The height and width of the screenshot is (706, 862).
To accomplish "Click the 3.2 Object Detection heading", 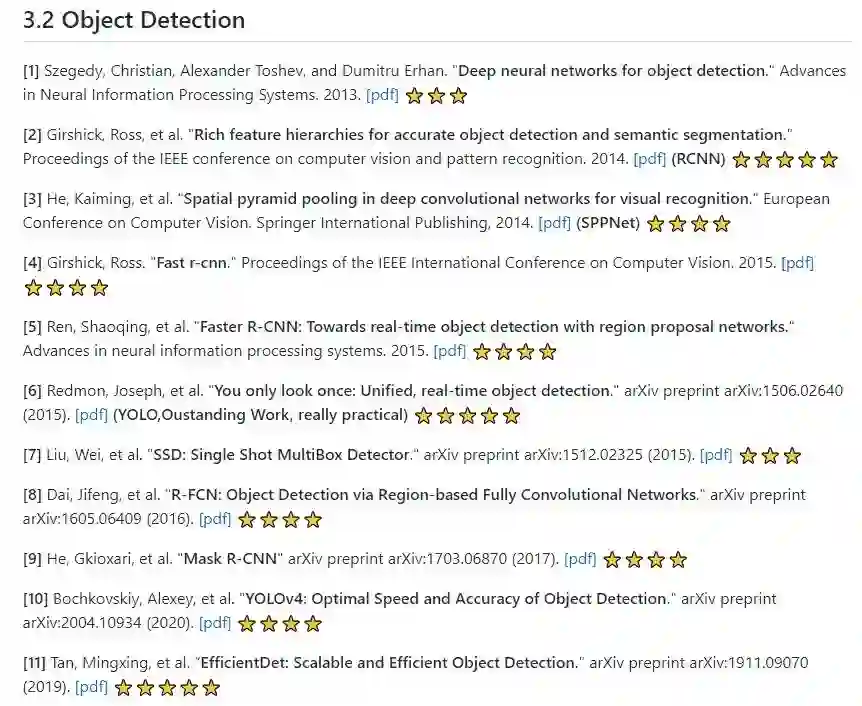I will coord(134,20).
